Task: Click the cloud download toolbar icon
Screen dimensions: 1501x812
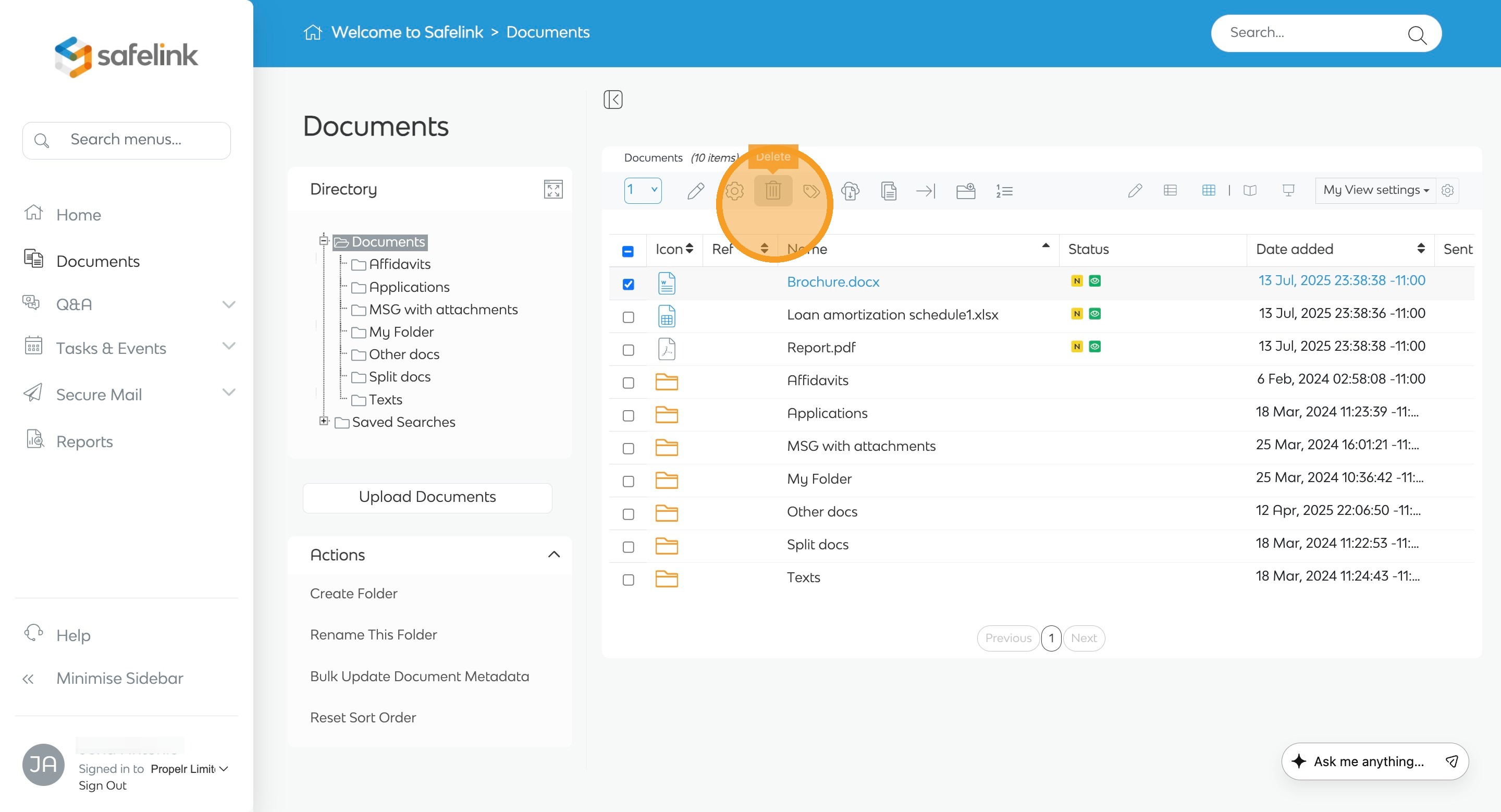Action: [850, 190]
